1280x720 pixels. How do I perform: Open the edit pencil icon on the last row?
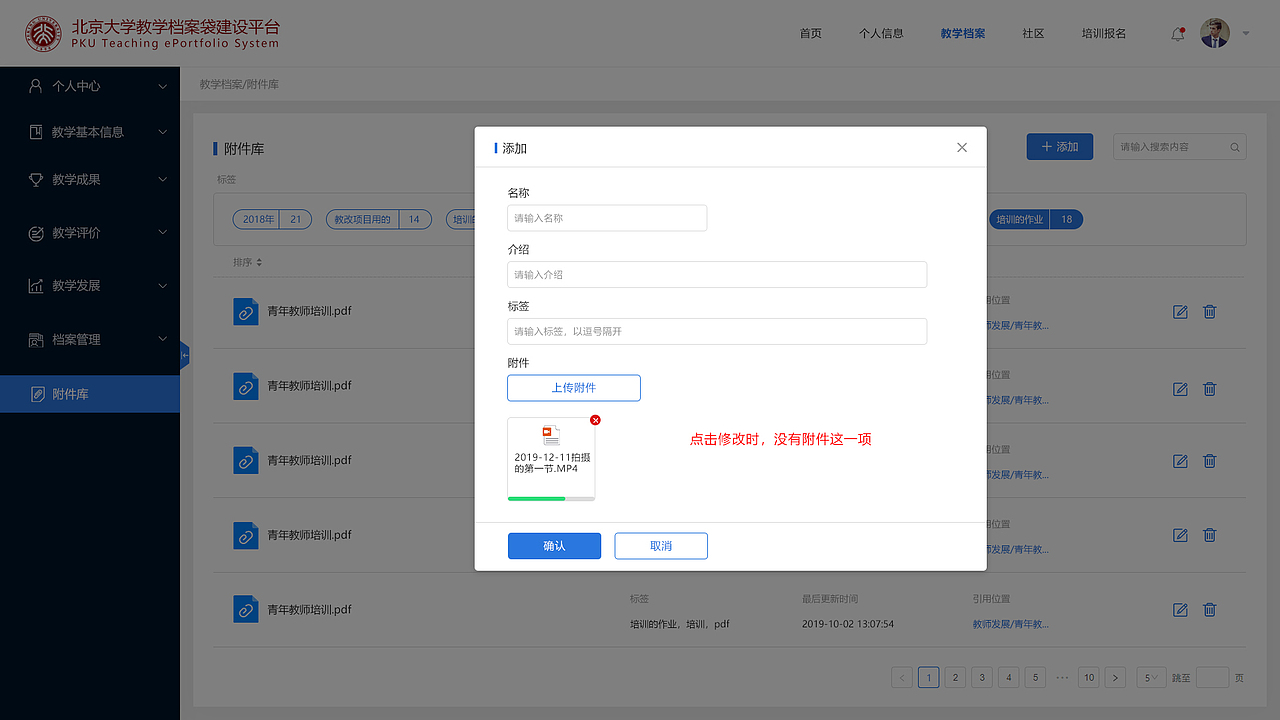coord(1180,609)
